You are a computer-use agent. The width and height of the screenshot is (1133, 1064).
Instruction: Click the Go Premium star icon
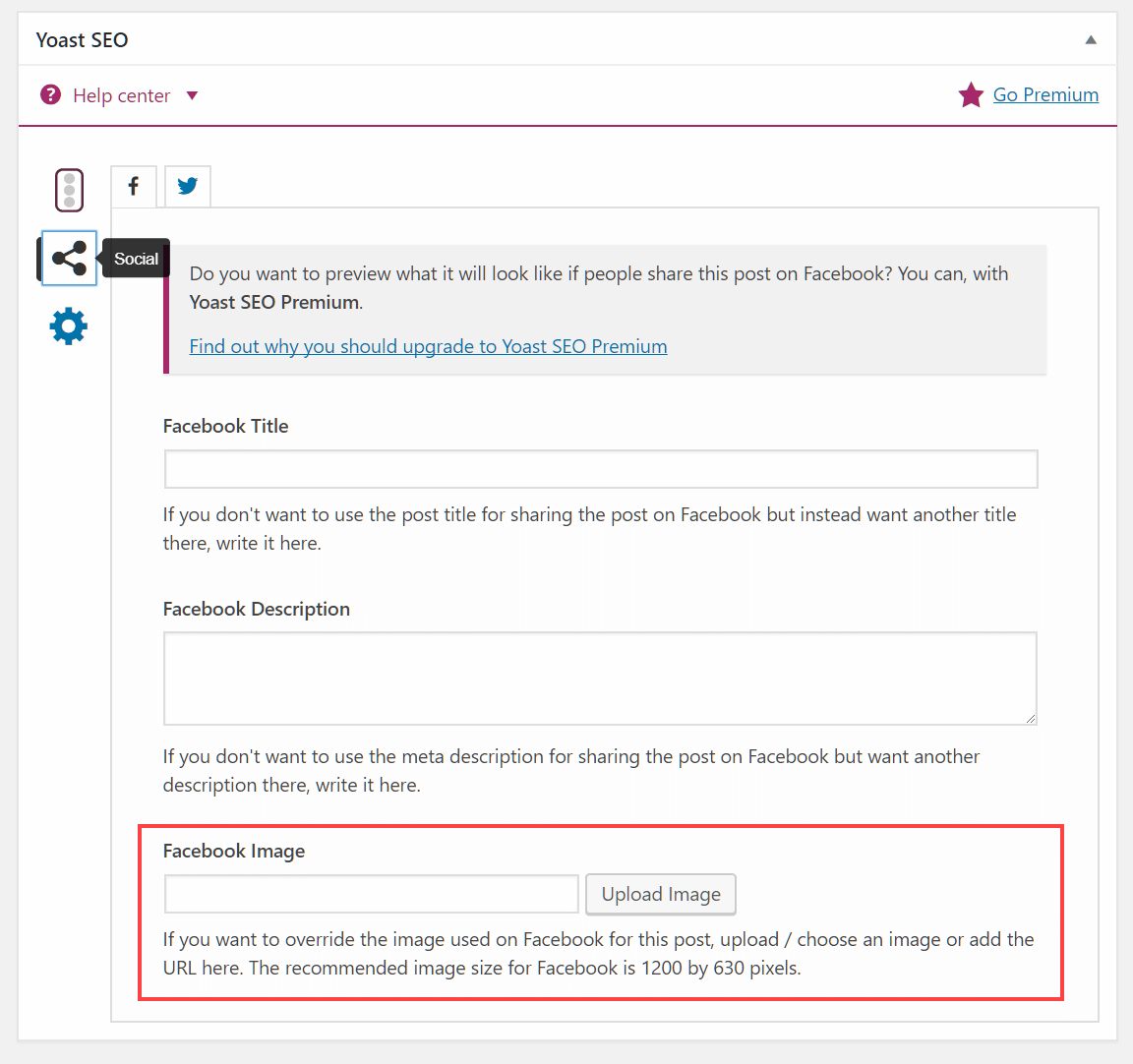point(971,94)
